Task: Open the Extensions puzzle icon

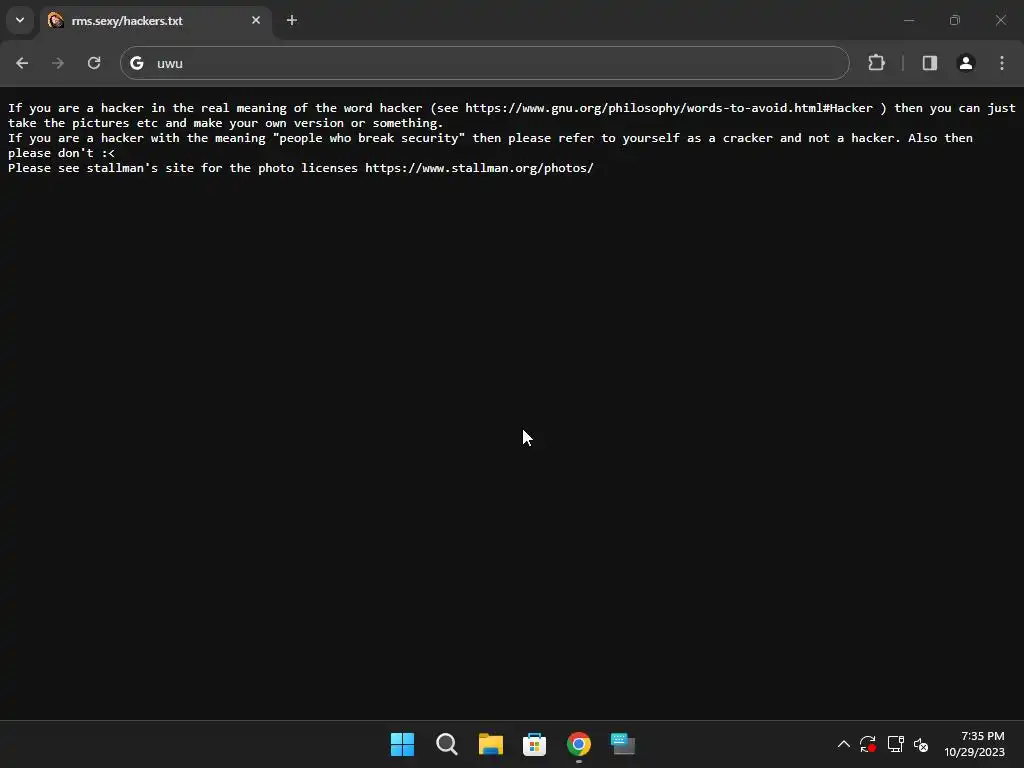Action: pyautogui.click(x=876, y=63)
